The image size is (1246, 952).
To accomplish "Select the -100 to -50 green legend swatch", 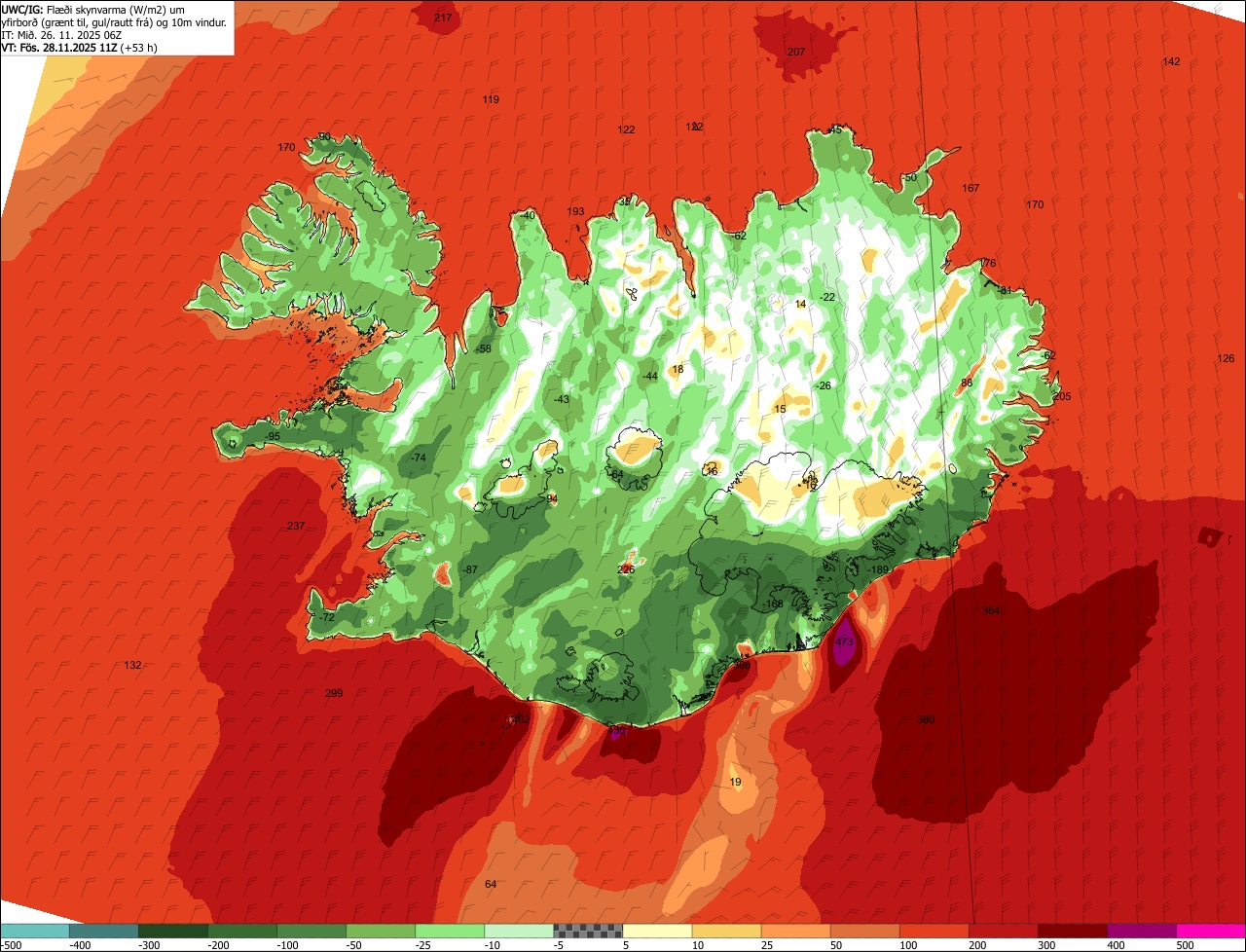I will [x=311, y=931].
